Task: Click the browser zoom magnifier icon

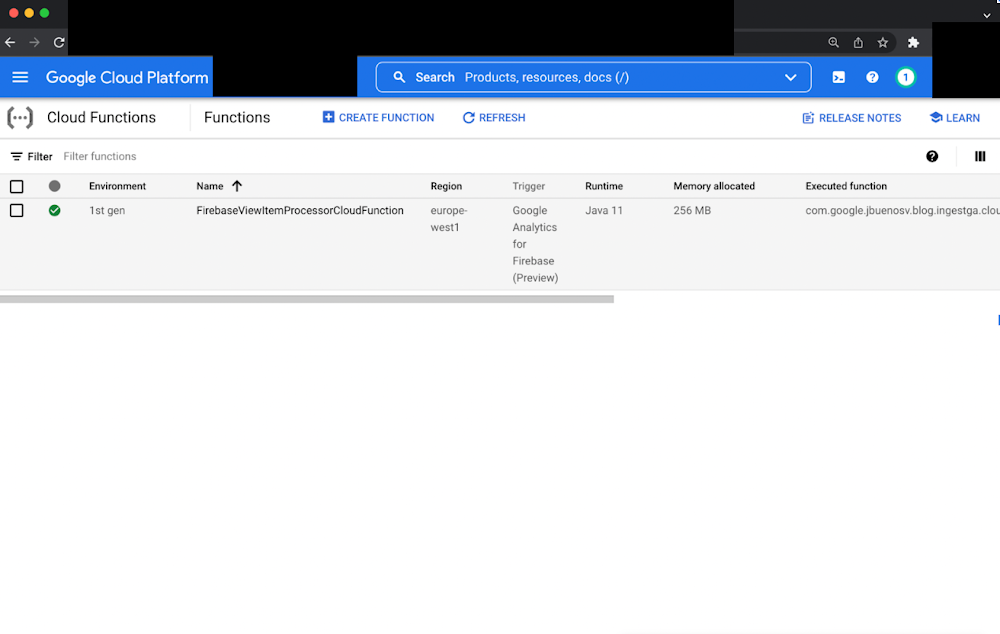Action: pyautogui.click(x=834, y=42)
